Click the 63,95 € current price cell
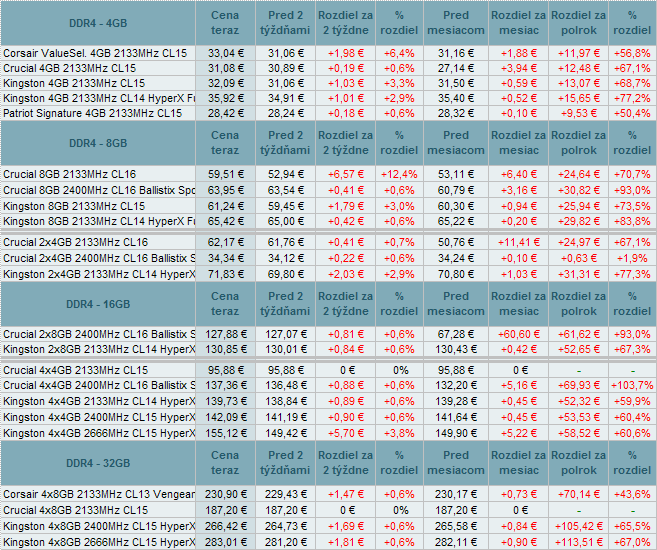The width and height of the screenshot is (657, 550). point(225,190)
